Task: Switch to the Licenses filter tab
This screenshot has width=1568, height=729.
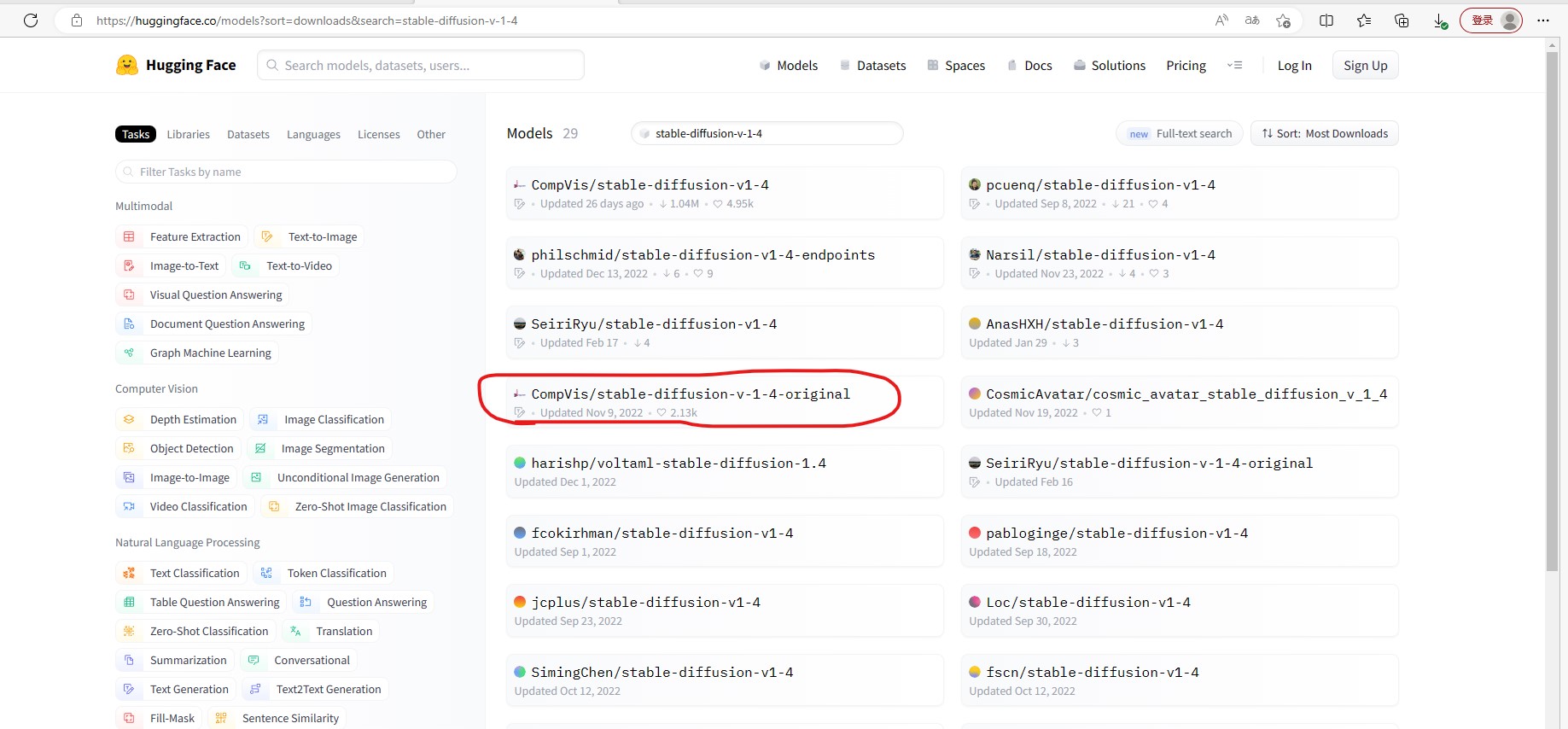Action: pyautogui.click(x=379, y=134)
